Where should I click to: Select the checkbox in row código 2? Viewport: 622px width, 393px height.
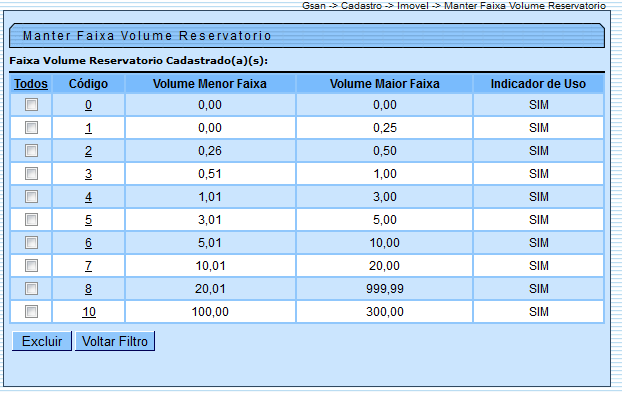pyautogui.click(x=31, y=151)
